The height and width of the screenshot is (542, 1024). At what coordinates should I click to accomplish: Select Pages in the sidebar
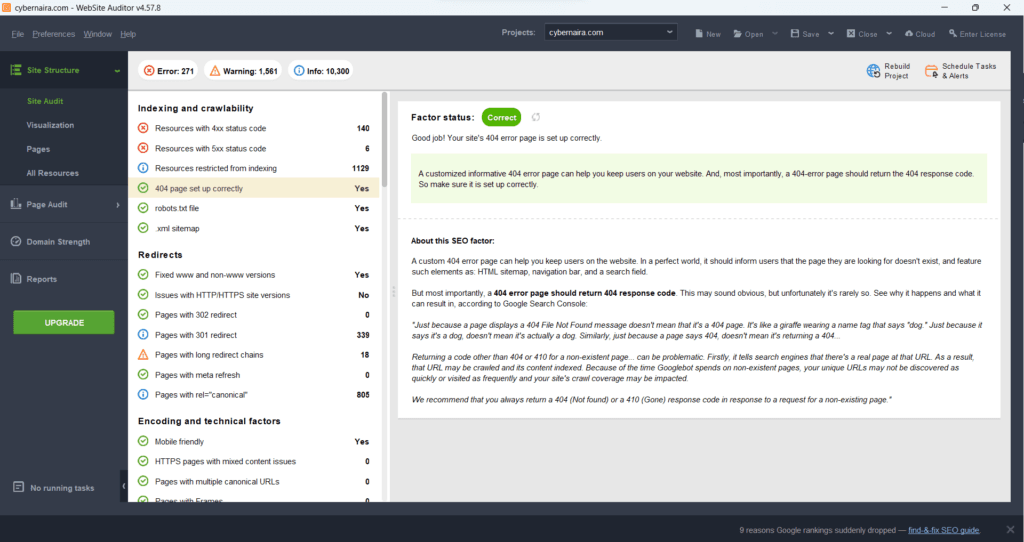(38, 149)
